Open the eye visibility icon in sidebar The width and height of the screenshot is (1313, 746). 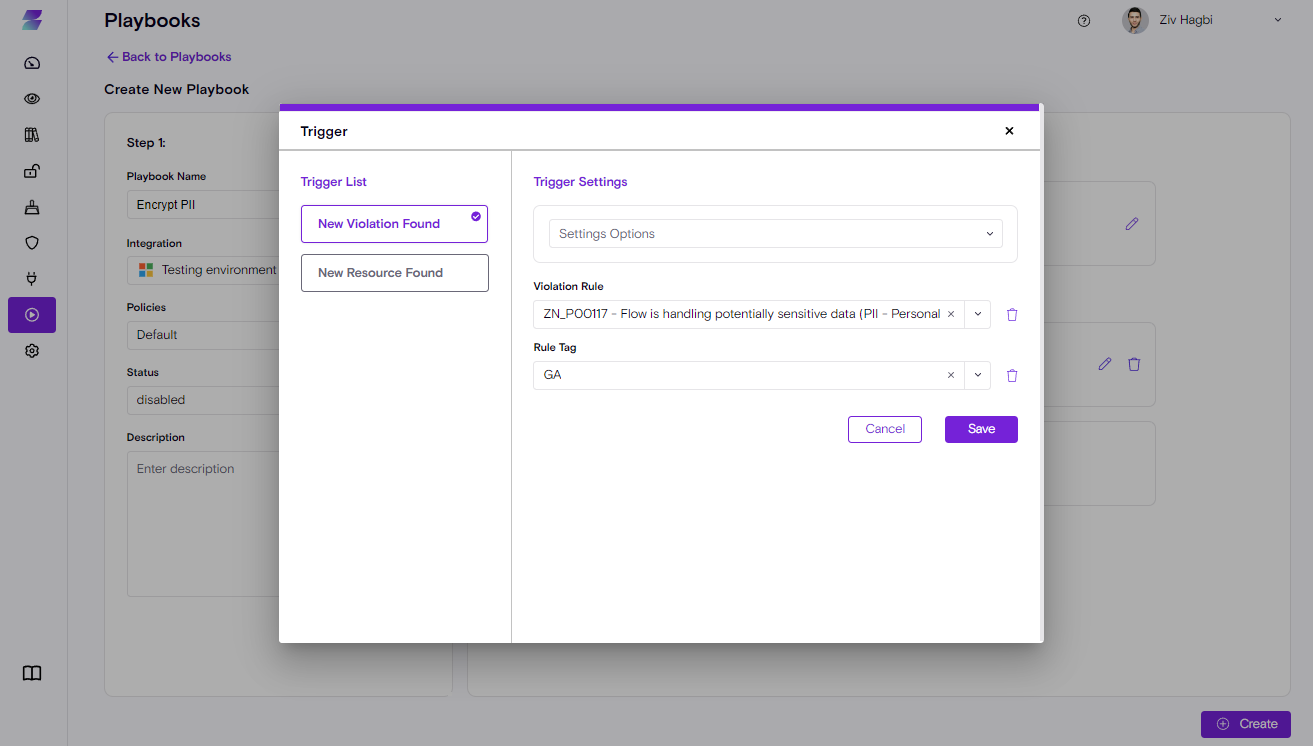click(32, 99)
